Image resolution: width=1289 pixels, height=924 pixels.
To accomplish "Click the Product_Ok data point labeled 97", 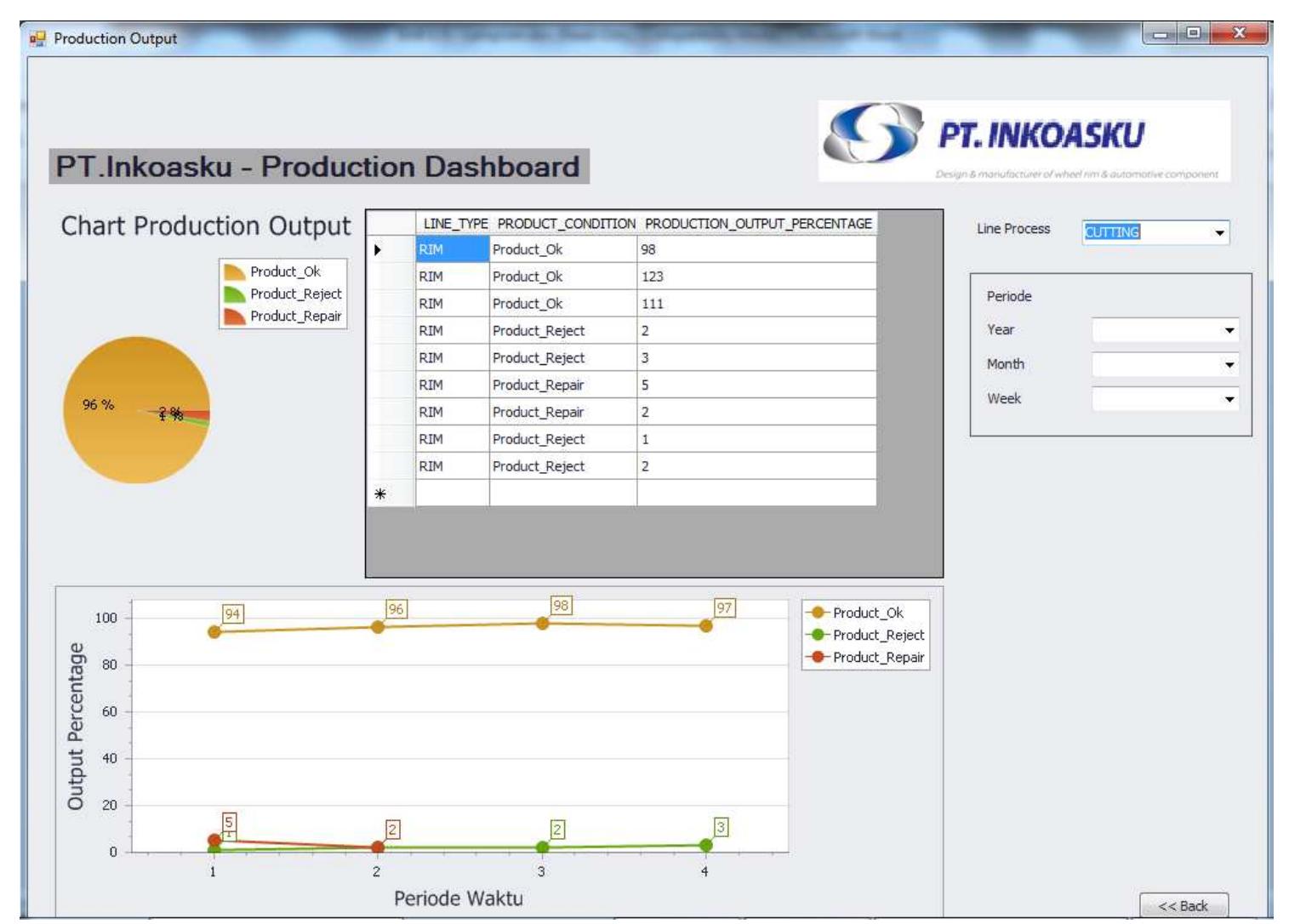I will (x=705, y=625).
